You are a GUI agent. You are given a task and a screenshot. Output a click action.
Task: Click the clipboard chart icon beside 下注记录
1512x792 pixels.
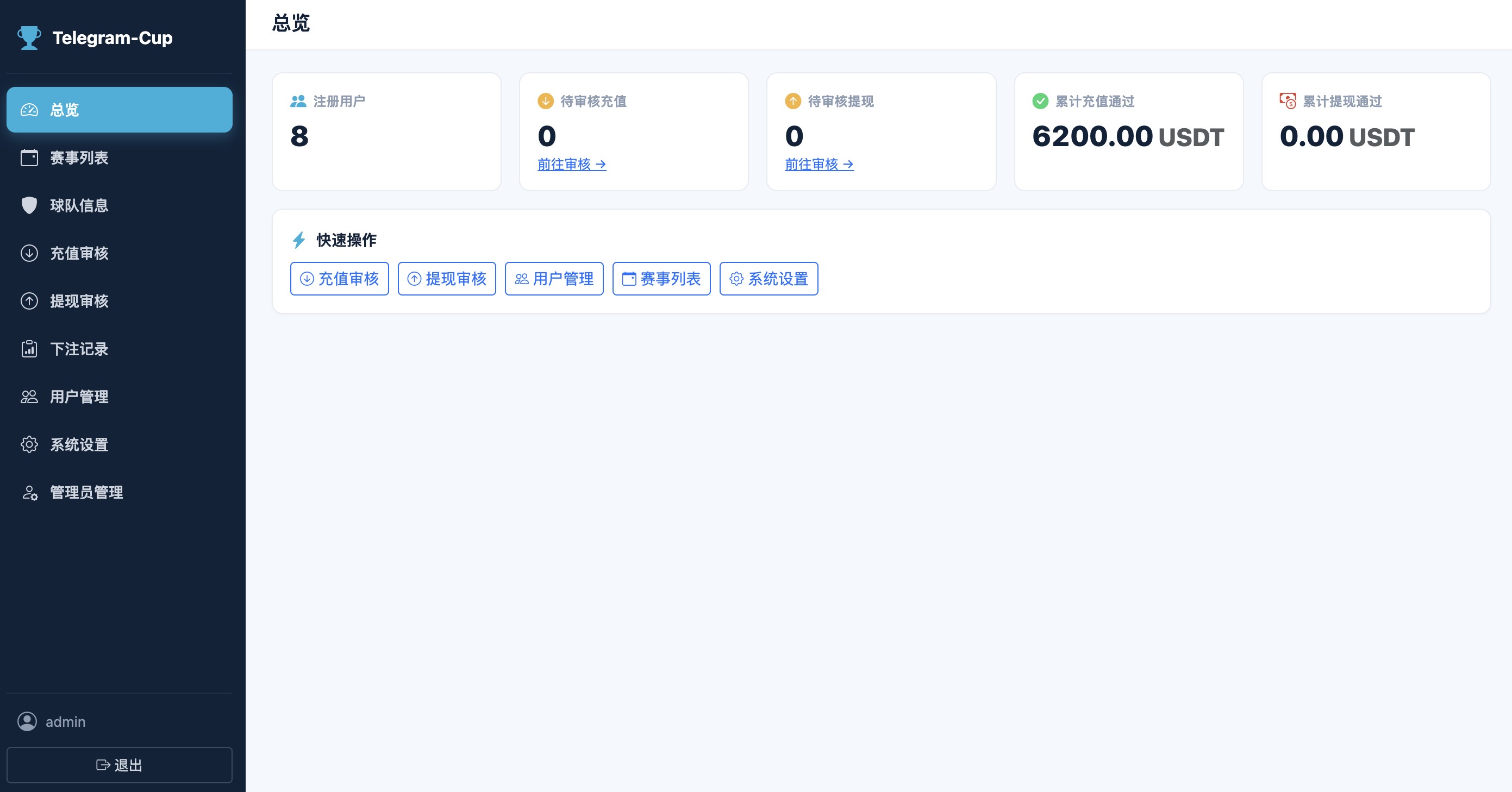click(29, 349)
